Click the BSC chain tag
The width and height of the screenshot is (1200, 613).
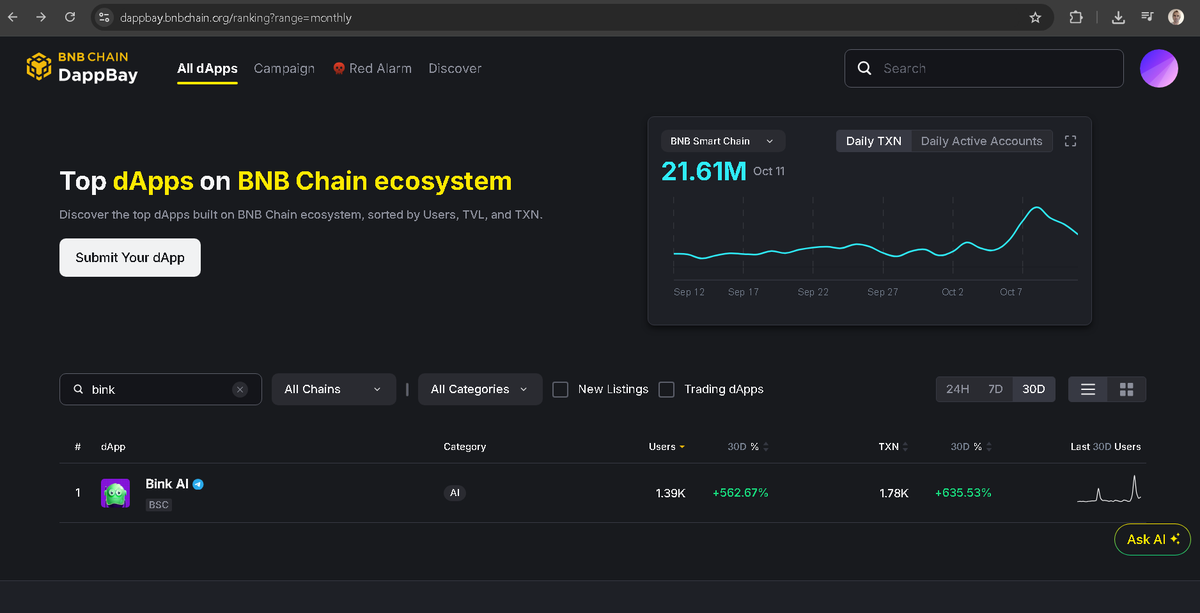pos(159,505)
